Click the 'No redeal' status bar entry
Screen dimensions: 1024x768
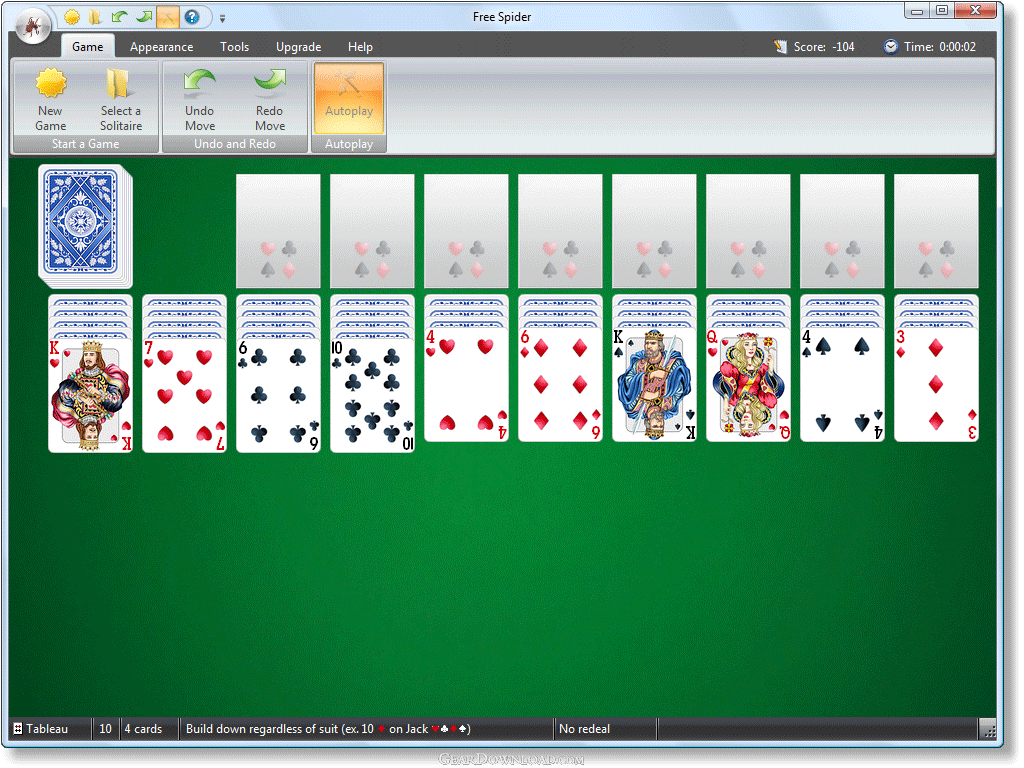click(x=584, y=728)
